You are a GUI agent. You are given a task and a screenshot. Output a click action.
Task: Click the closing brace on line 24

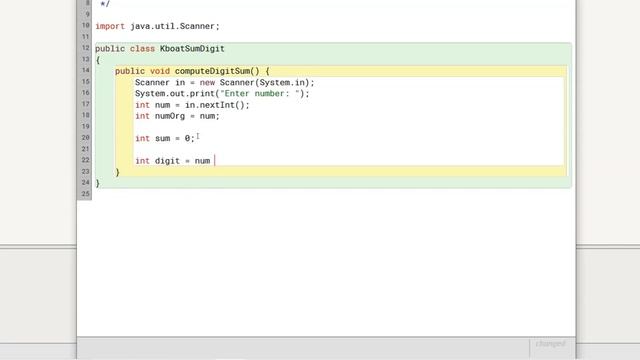[98, 183]
